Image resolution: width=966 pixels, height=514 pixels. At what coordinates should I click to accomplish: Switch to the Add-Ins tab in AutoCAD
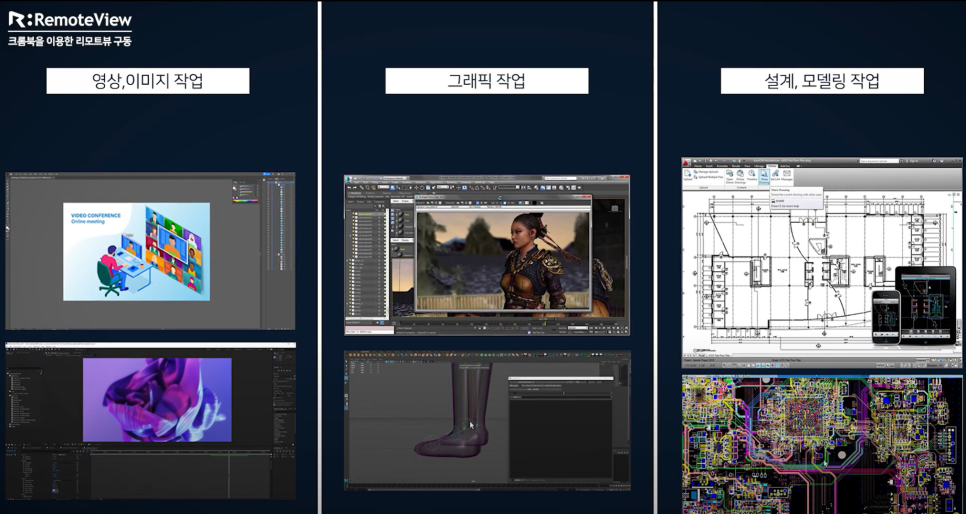(785, 166)
